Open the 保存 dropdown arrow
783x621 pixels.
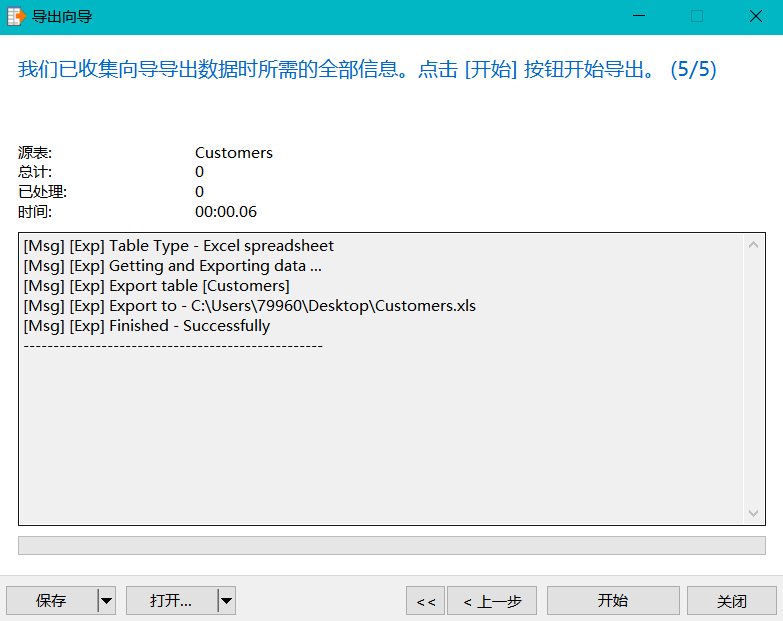tap(106, 601)
